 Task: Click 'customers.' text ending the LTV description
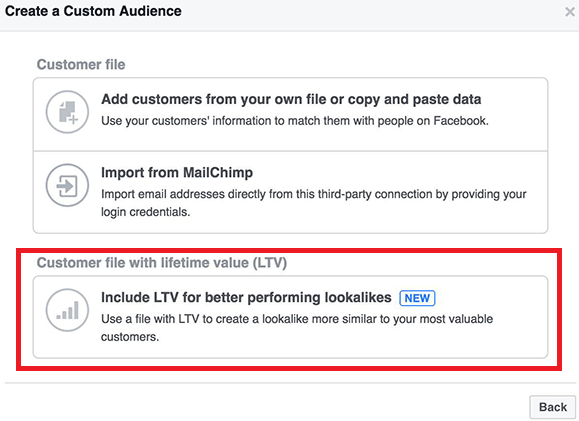coord(130,337)
